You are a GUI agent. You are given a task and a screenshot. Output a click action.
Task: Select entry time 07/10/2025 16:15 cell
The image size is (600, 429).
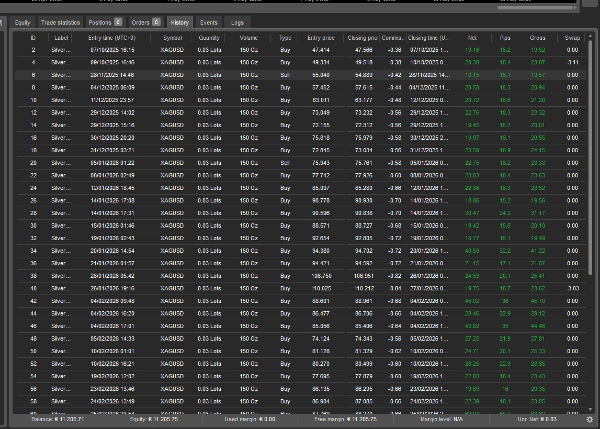(x=112, y=50)
